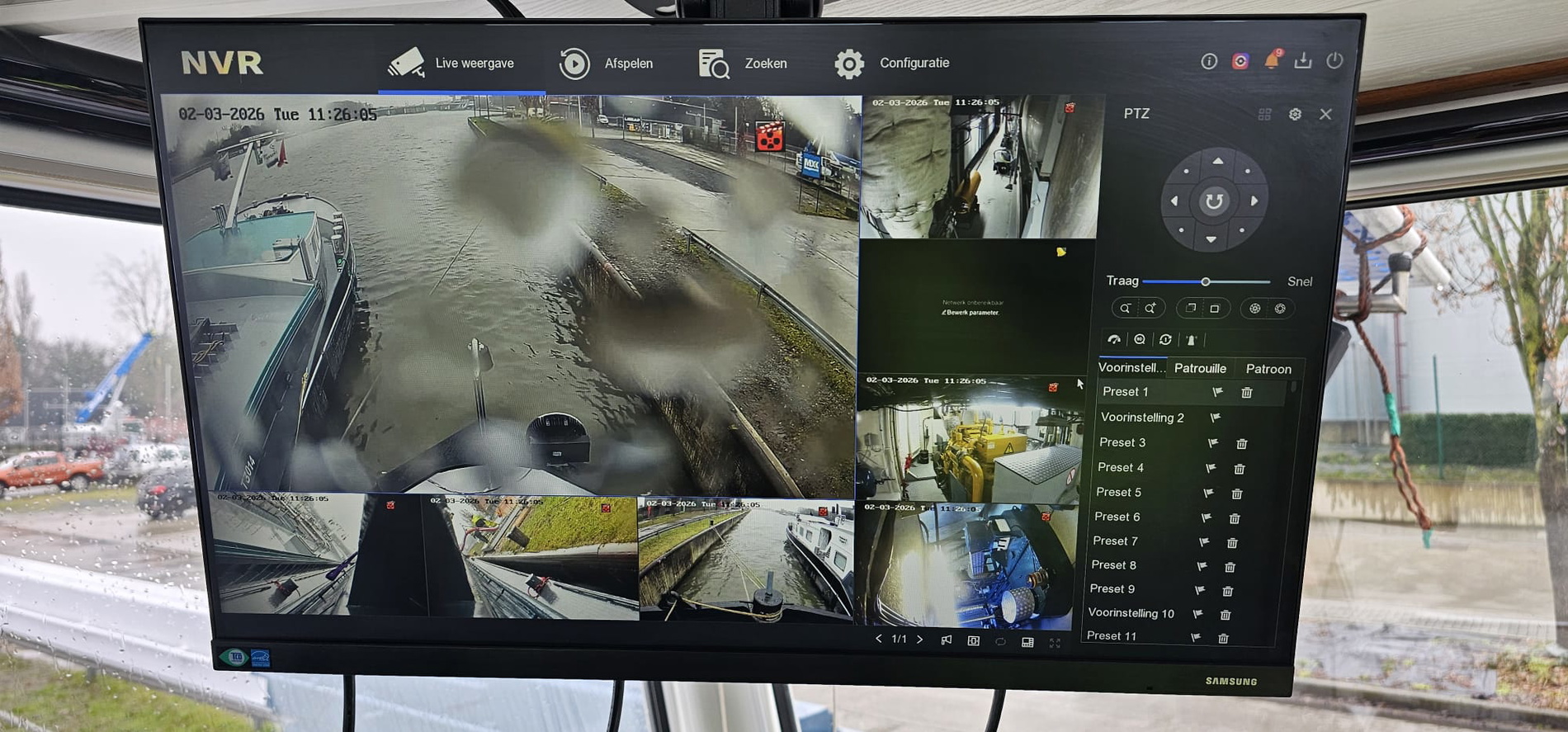The width and height of the screenshot is (1568, 732).
Task: Click the download/export icon in header
Action: [1303, 60]
